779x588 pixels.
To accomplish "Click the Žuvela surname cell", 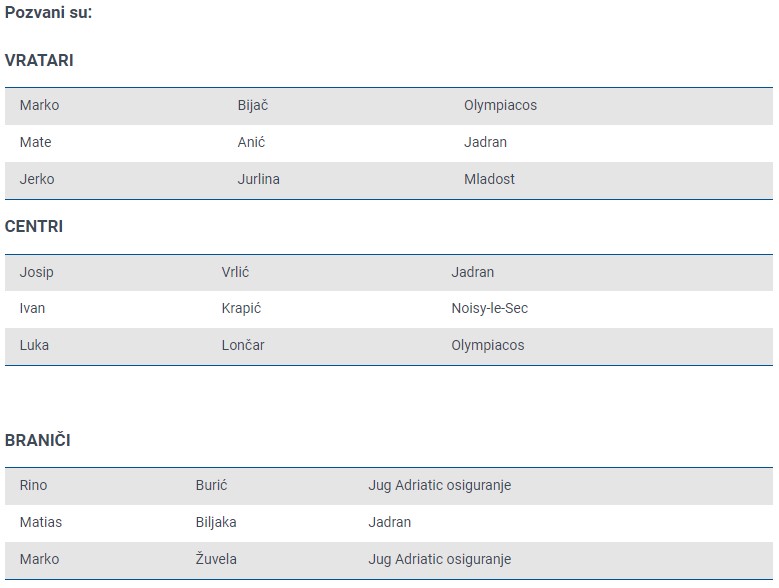I will (216, 559).
